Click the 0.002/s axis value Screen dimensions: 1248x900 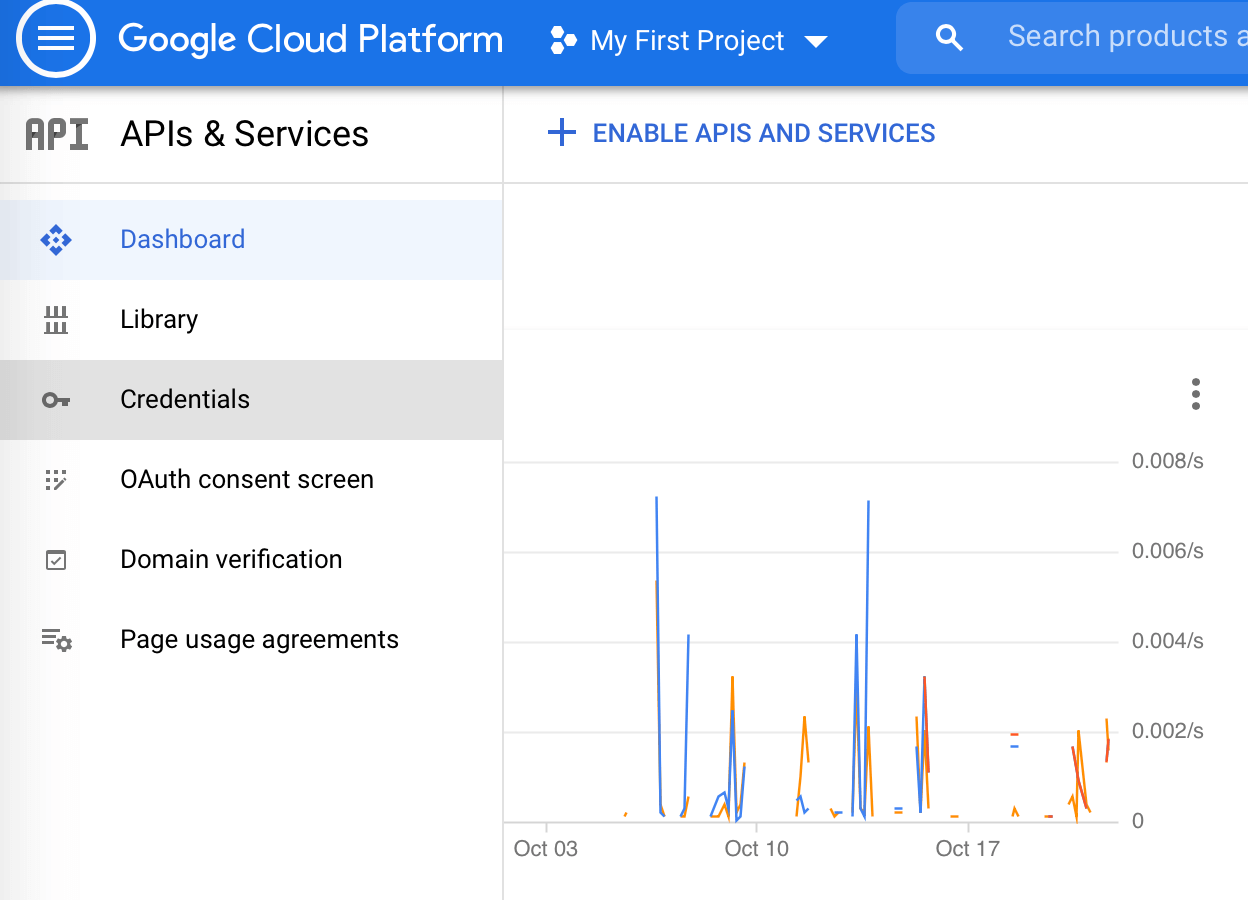coord(1168,731)
